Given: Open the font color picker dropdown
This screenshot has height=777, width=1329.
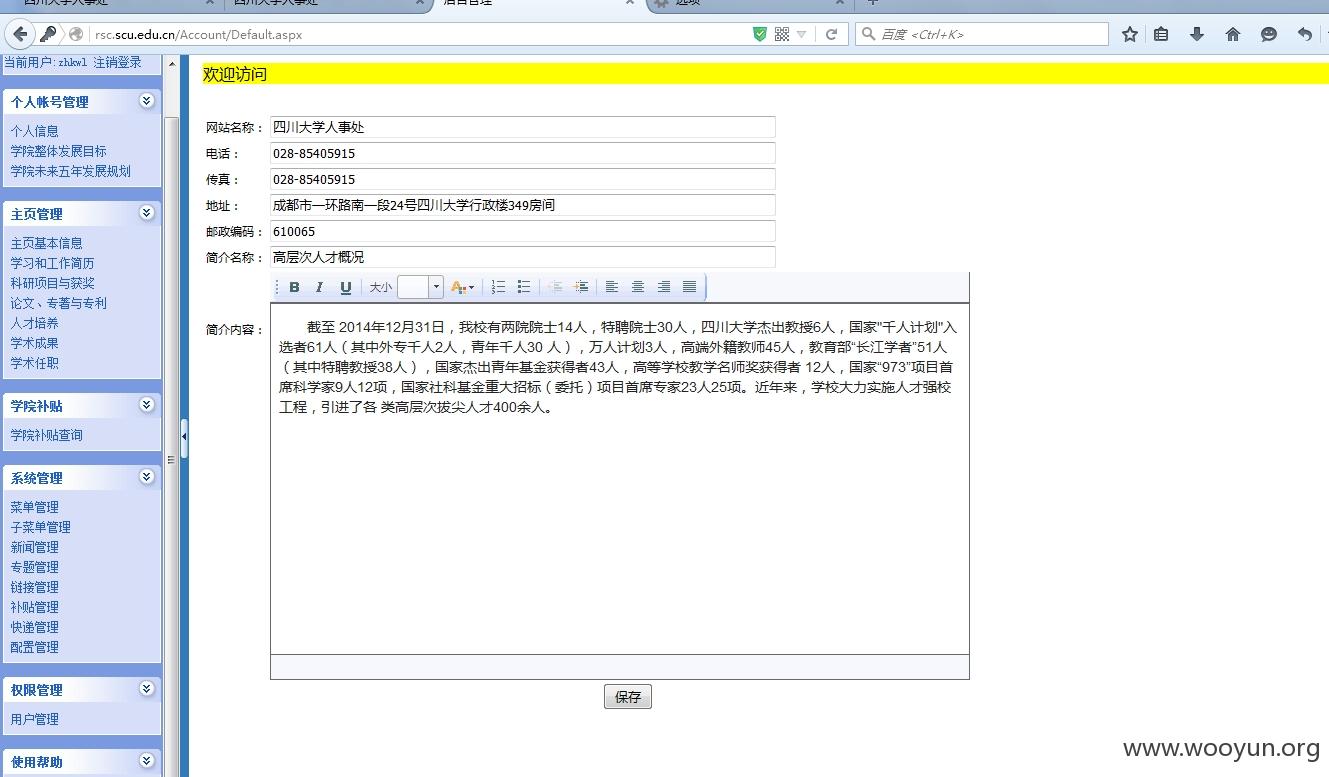Looking at the screenshot, I should click(462, 287).
